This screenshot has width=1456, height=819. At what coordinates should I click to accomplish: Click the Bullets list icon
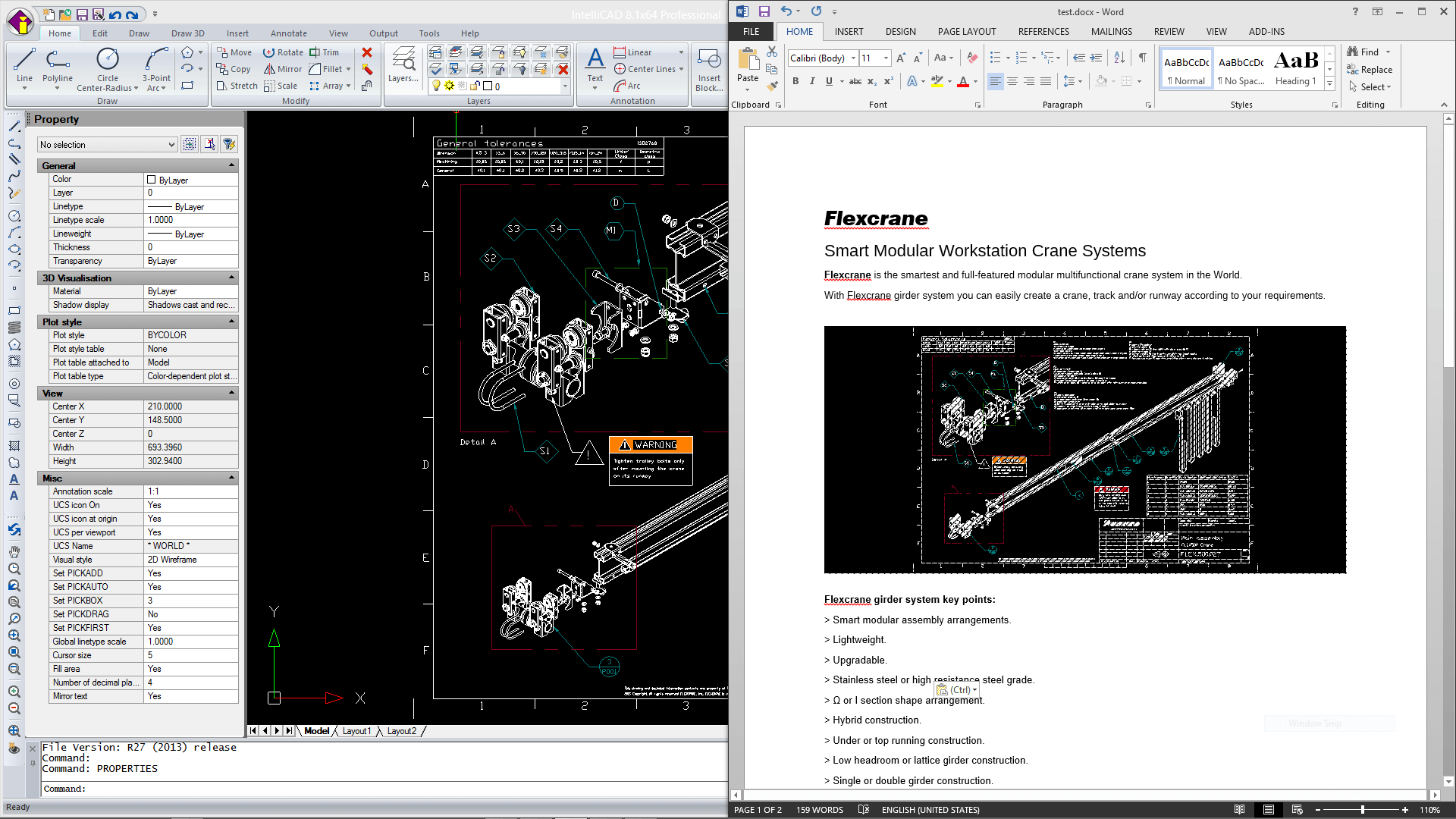pos(995,58)
